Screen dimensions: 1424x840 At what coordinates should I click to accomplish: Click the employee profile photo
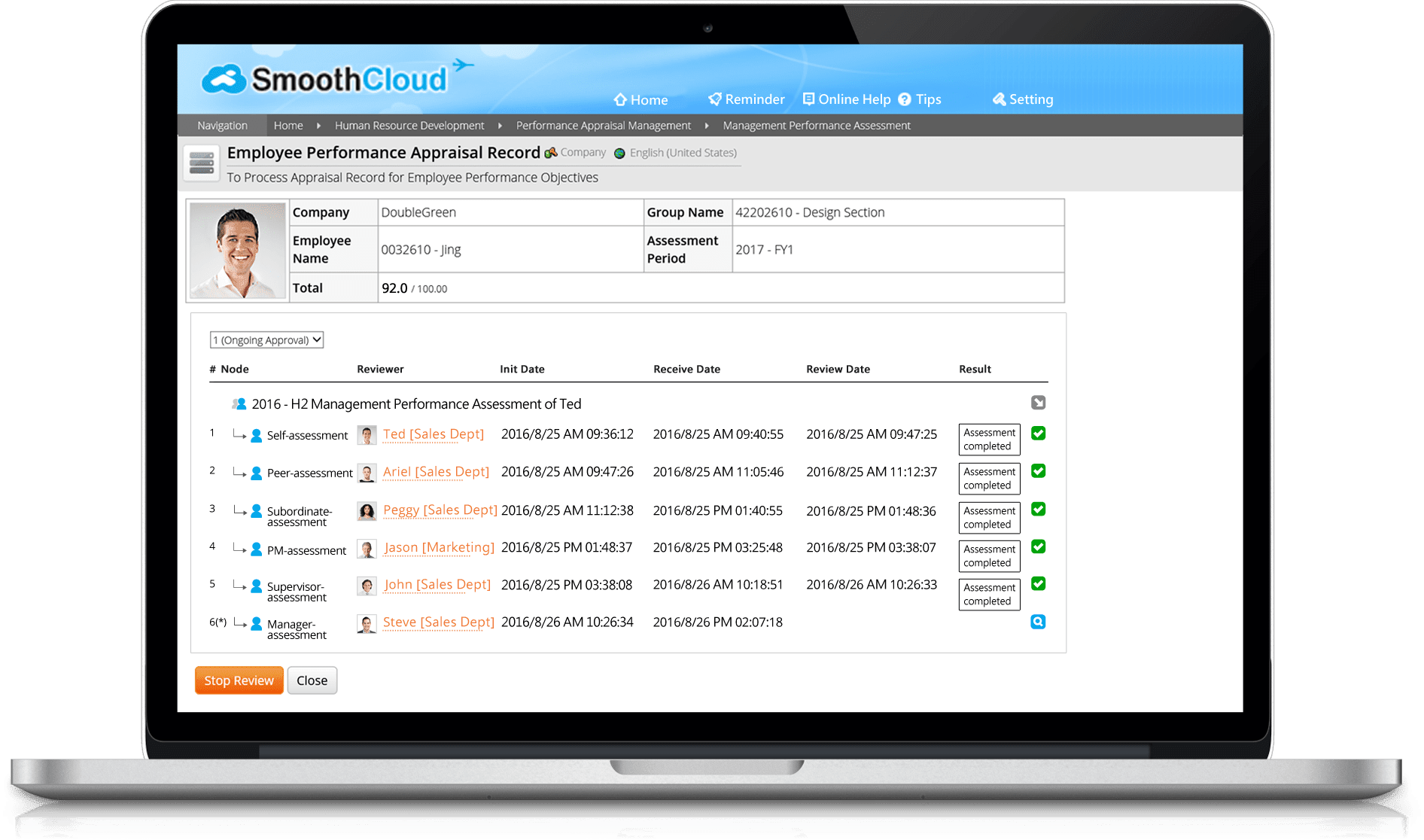coord(238,251)
